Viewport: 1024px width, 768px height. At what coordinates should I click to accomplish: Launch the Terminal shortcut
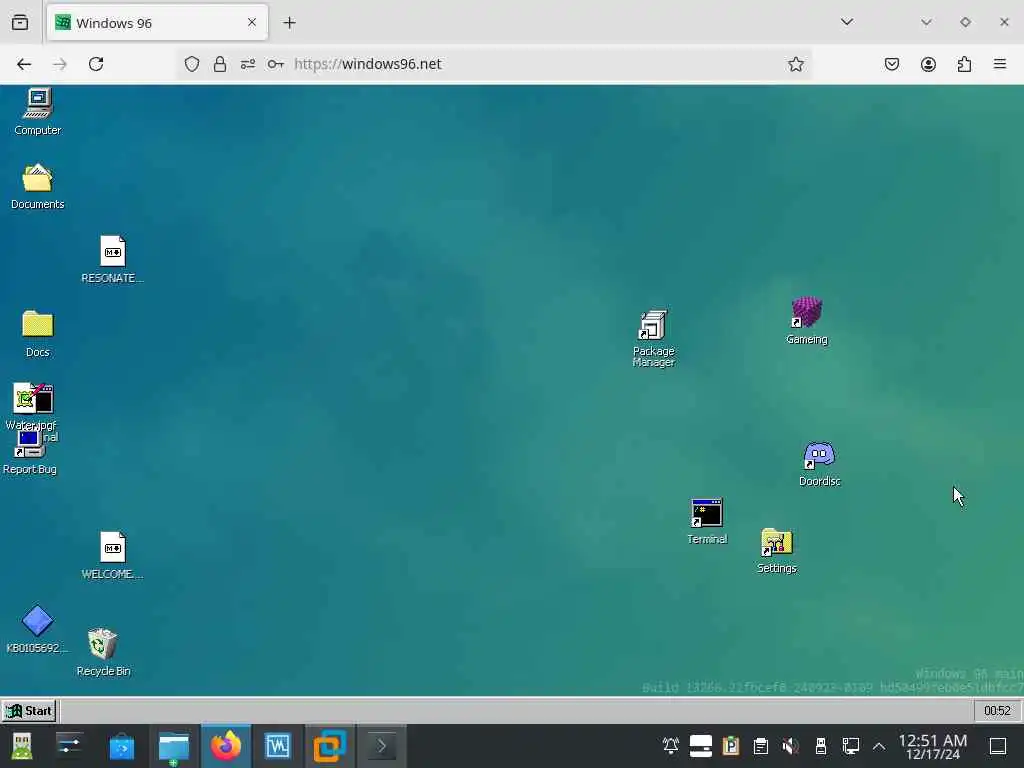pos(707,521)
